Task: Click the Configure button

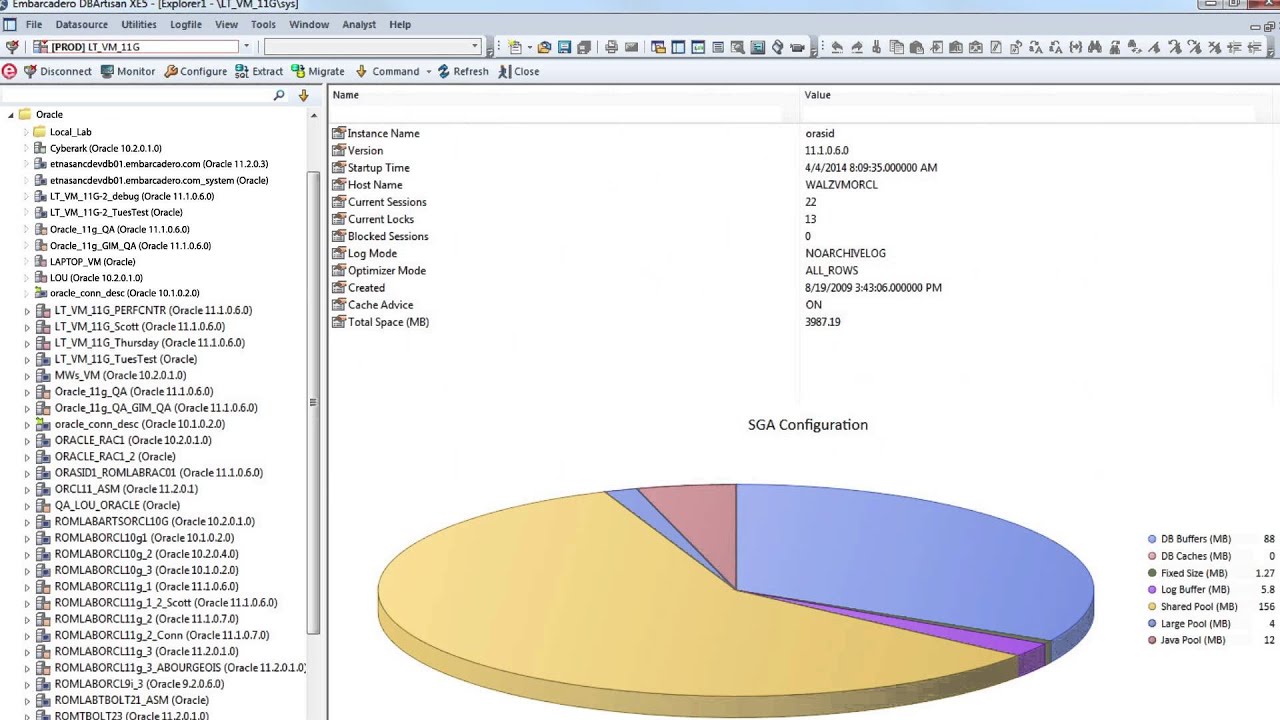Action: coord(196,71)
